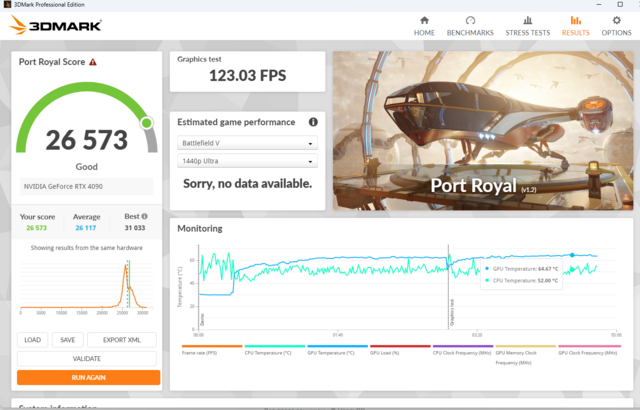The image size is (640, 410).
Task: Open the Battlefield V game dropdown
Action: coord(247,143)
